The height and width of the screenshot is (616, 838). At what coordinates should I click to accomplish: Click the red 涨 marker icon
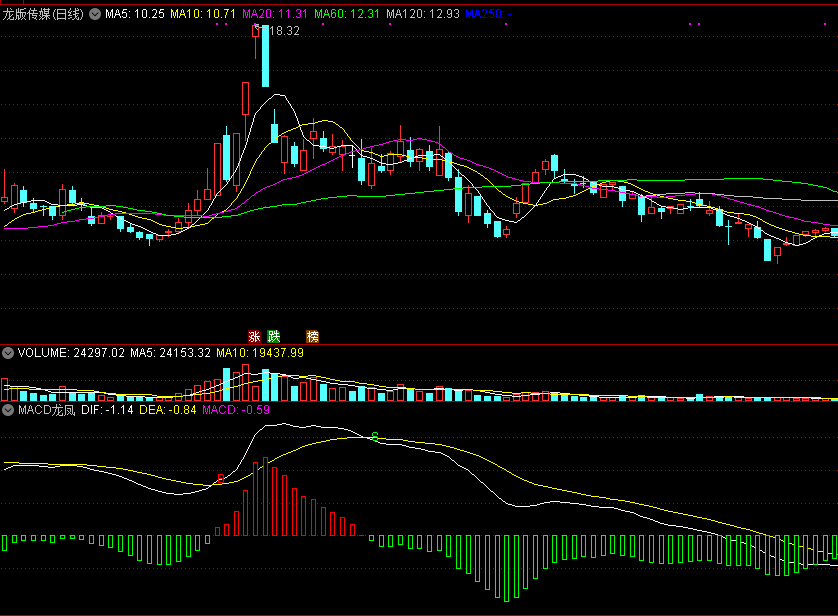pyautogui.click(x=254, y=336)
